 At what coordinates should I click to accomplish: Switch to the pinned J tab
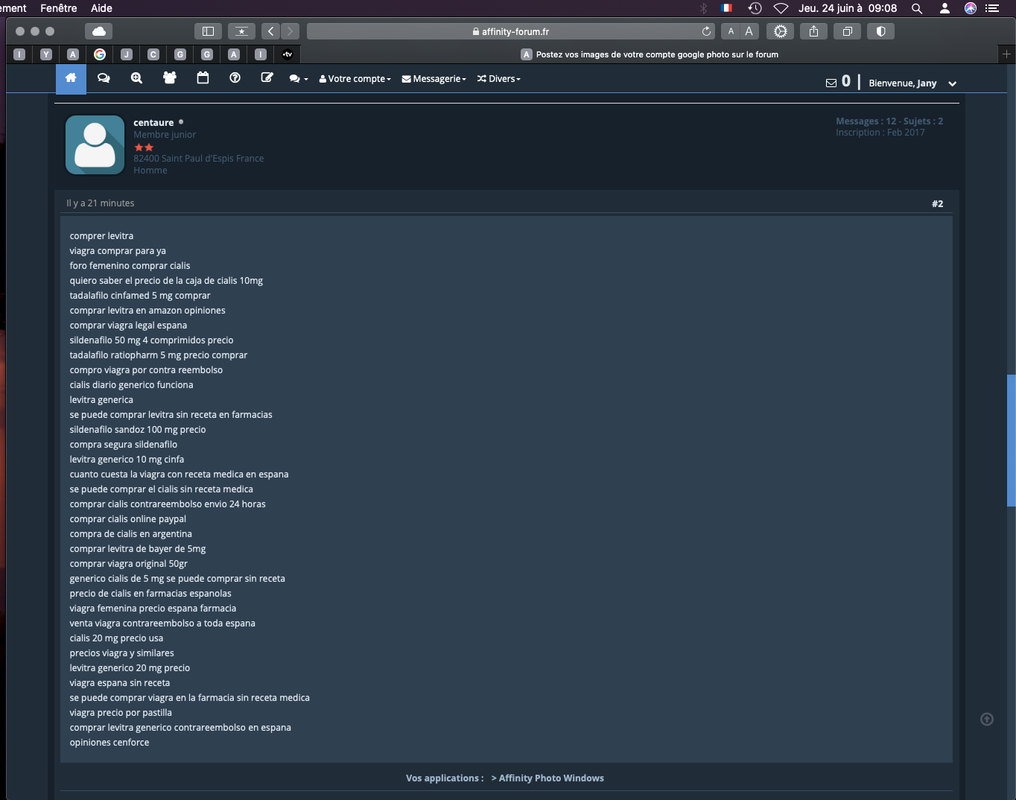(126, 54)
